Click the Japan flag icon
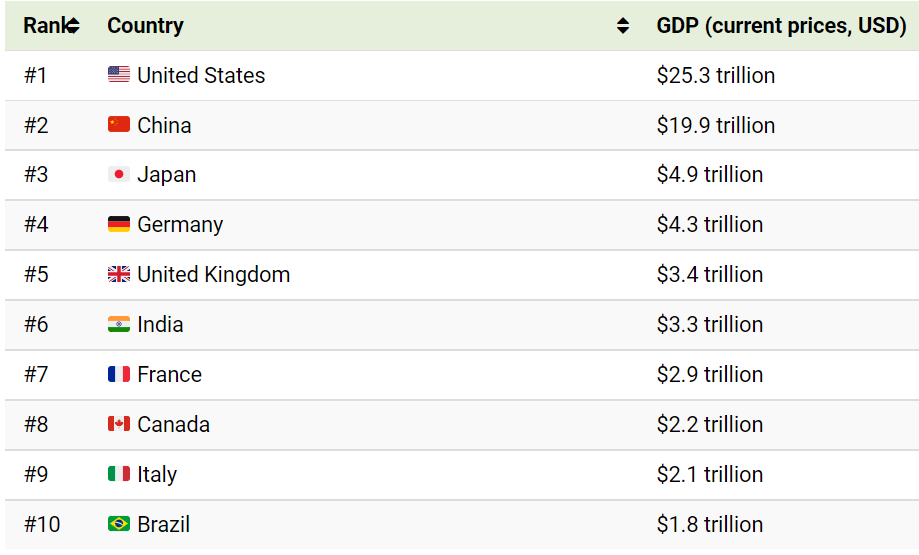The height and width of the screenshot is (555, 919). (119, 174)
